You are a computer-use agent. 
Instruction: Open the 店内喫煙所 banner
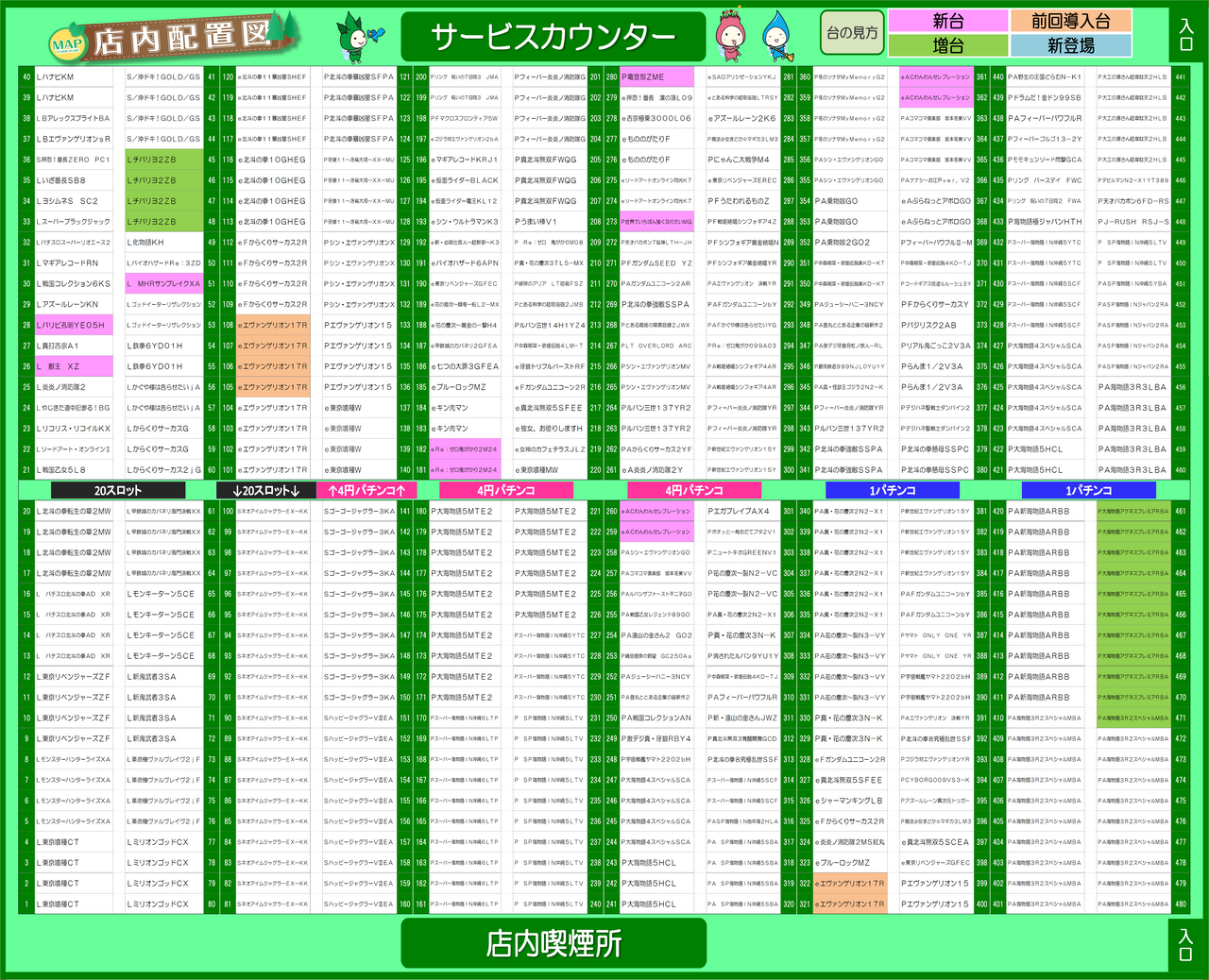coord(553,943)
